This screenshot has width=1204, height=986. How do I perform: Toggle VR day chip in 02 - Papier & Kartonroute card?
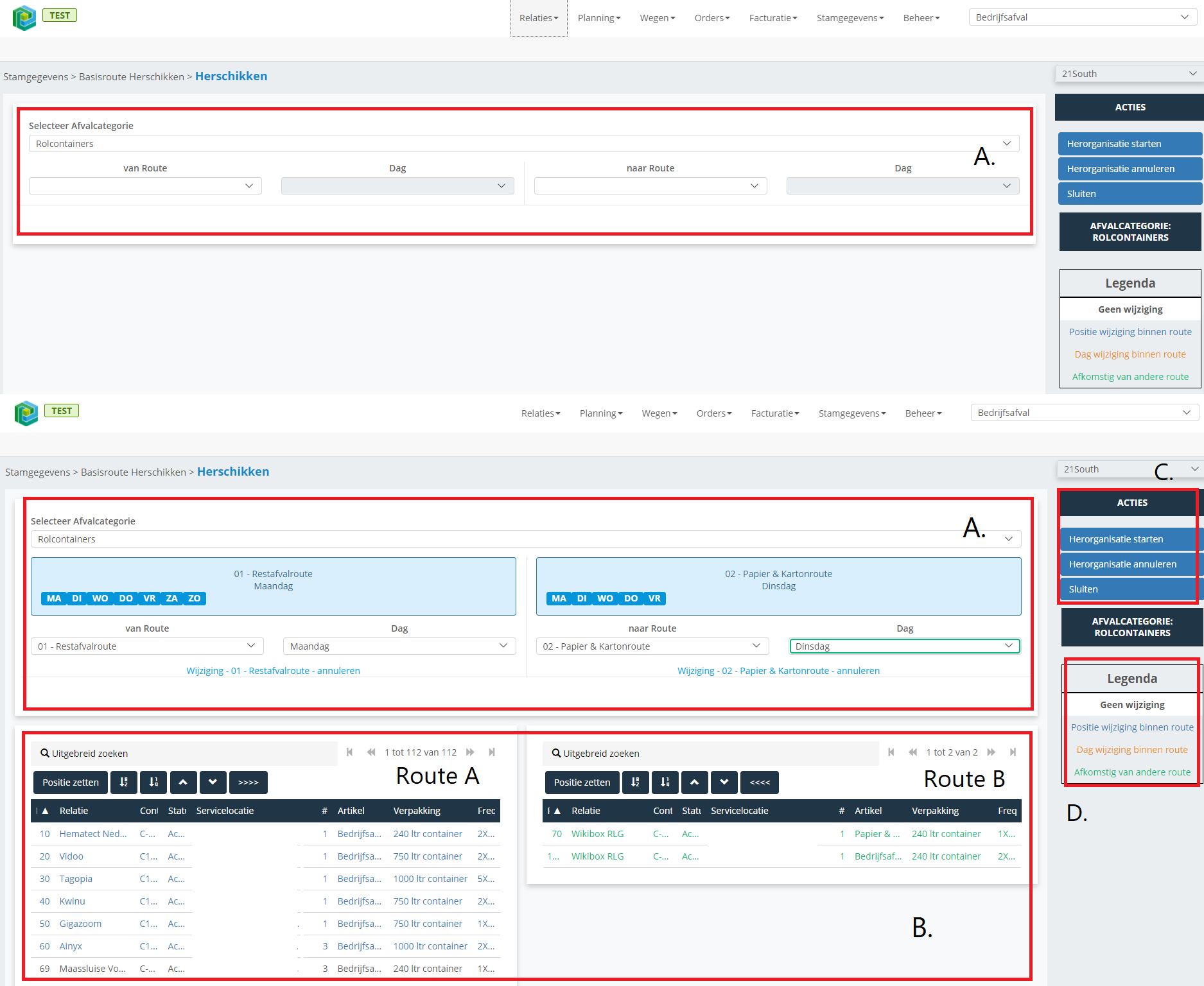tap(654, 598)
